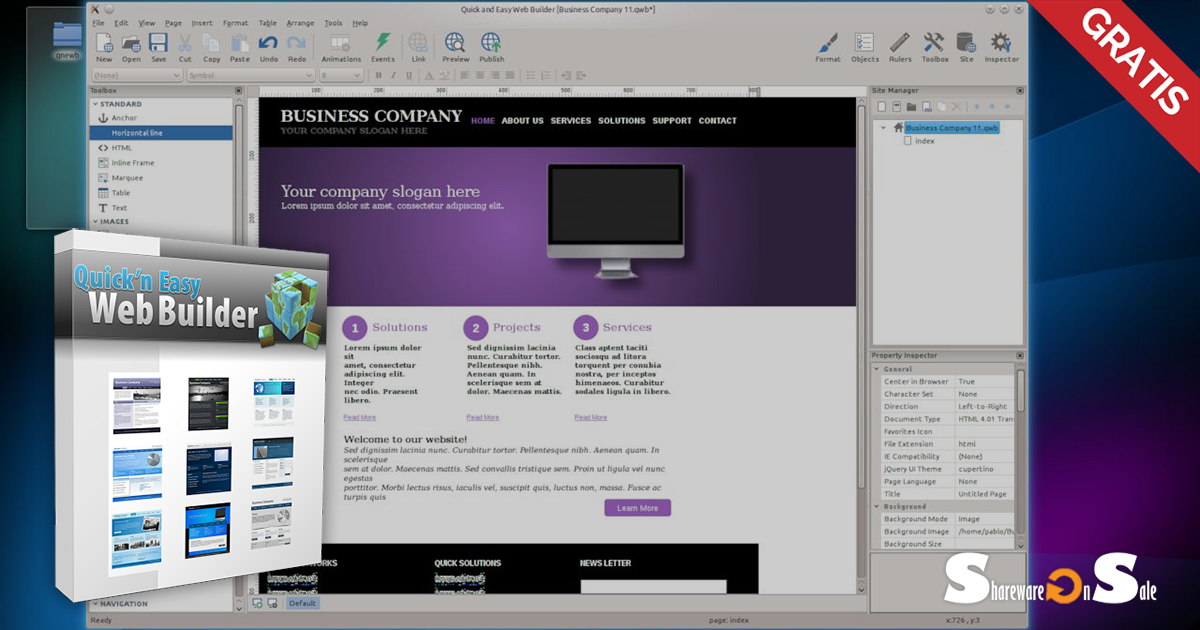
Task: Select Horizontal line in the Toolbox
Action: pos(137,133)
